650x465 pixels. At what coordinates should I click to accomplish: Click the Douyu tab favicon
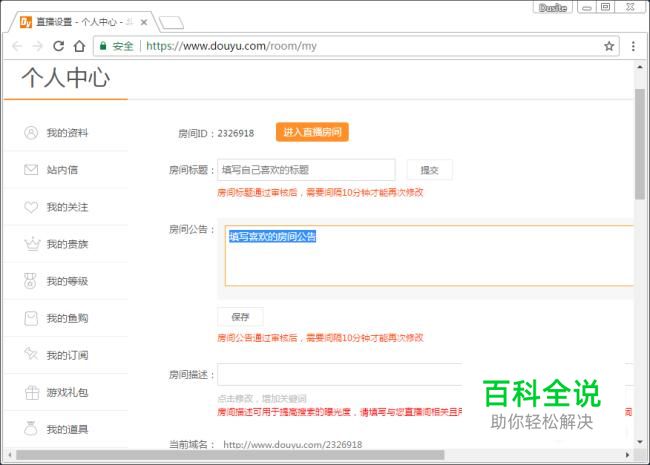(26, 22)
